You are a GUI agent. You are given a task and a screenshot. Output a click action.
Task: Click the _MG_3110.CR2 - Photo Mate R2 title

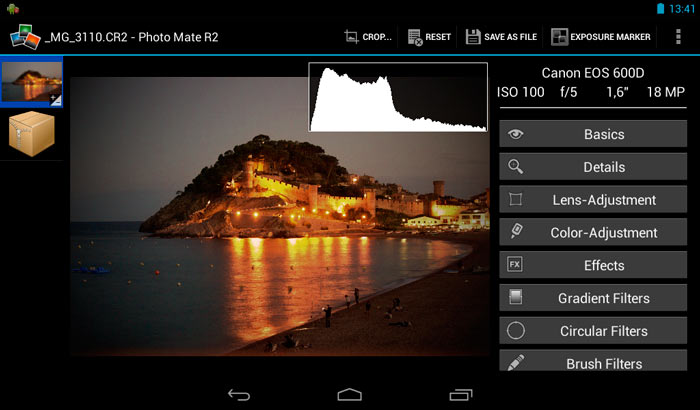click(132, 37)
